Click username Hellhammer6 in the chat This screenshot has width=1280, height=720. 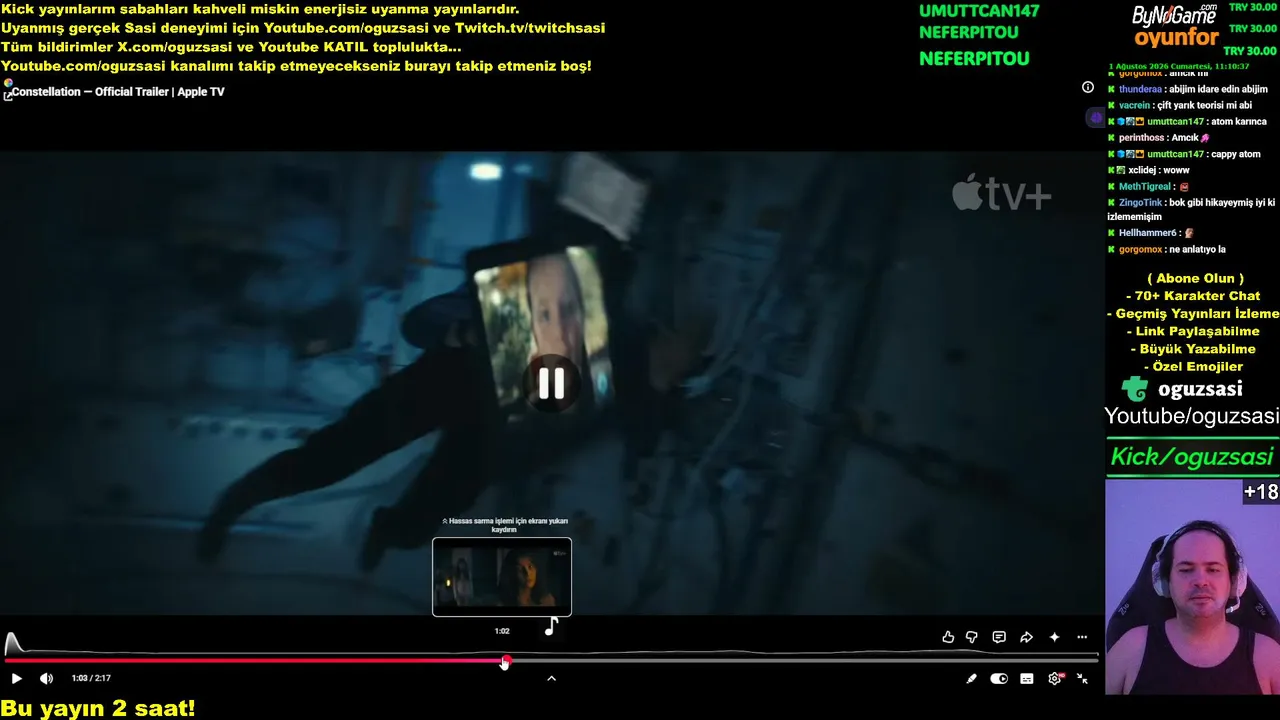click(x=1147, y=233)
